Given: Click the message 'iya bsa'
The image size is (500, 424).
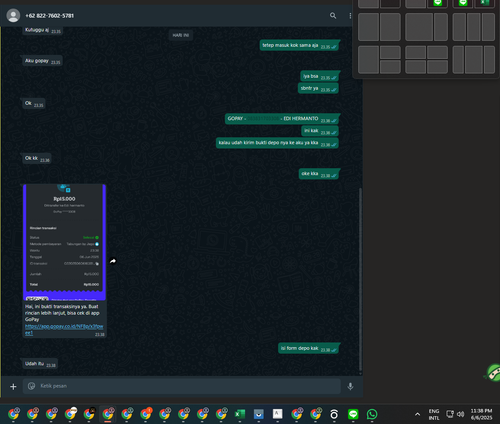Looking at the screenshot, I should click(x=319, y=76).
